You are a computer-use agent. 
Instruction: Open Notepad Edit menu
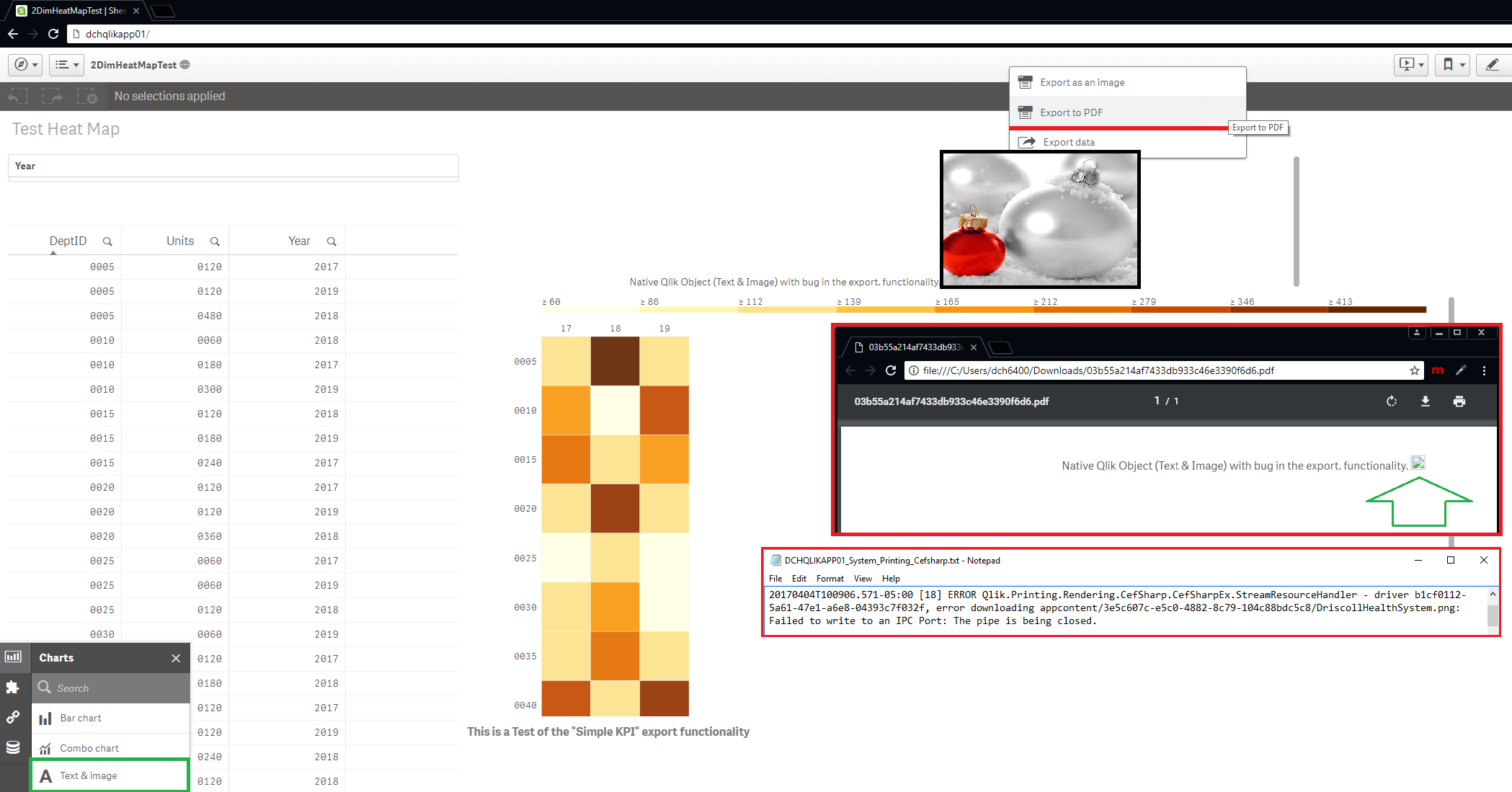799,579
